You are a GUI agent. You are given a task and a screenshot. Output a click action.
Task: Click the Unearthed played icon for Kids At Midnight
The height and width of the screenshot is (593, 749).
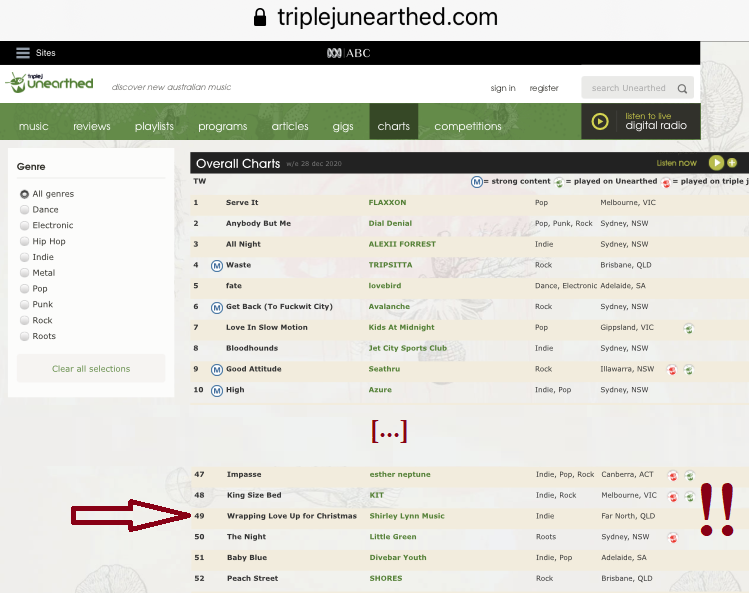click(x=688, y=329)
